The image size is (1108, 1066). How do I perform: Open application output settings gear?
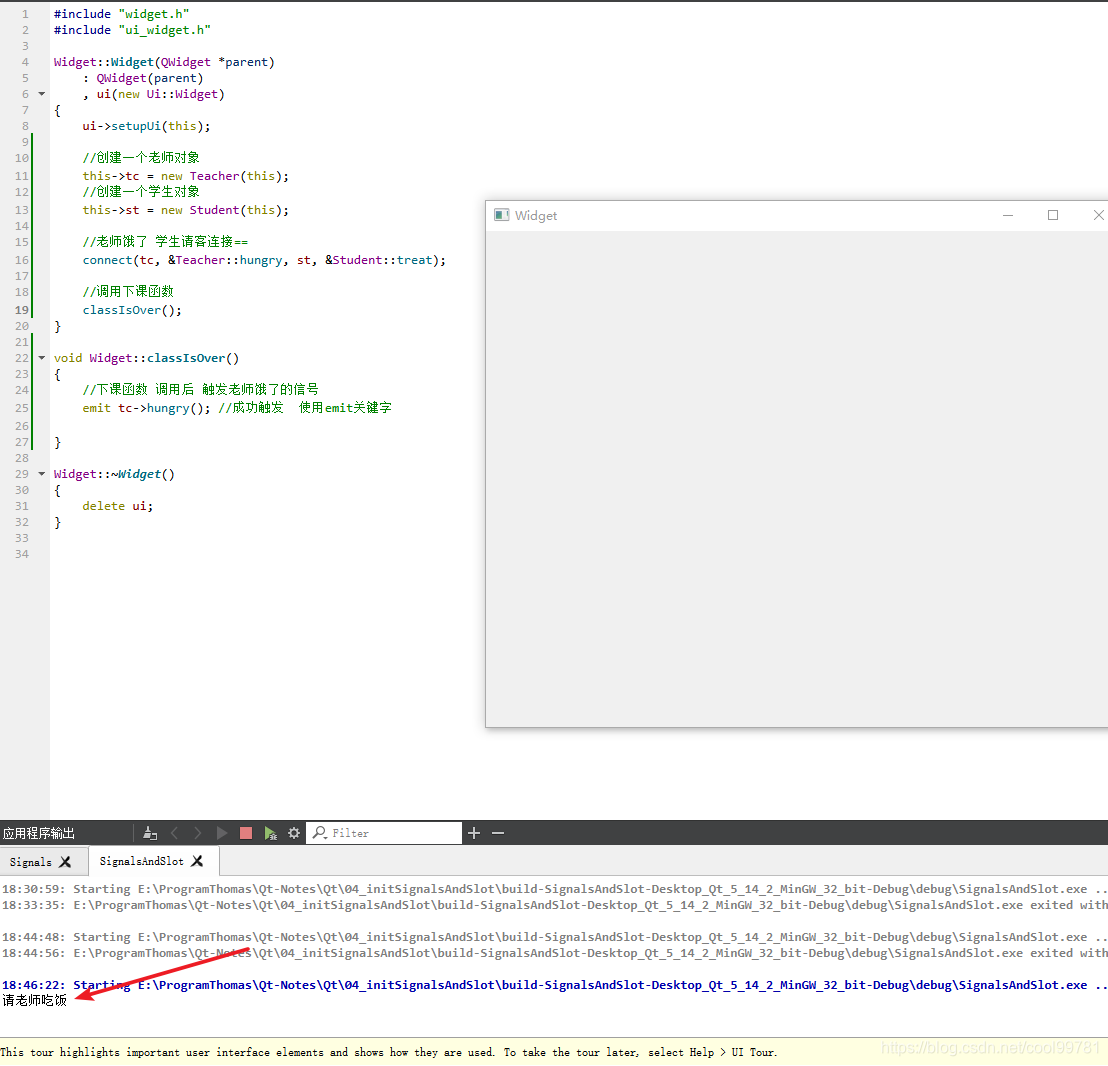(294, 833)
